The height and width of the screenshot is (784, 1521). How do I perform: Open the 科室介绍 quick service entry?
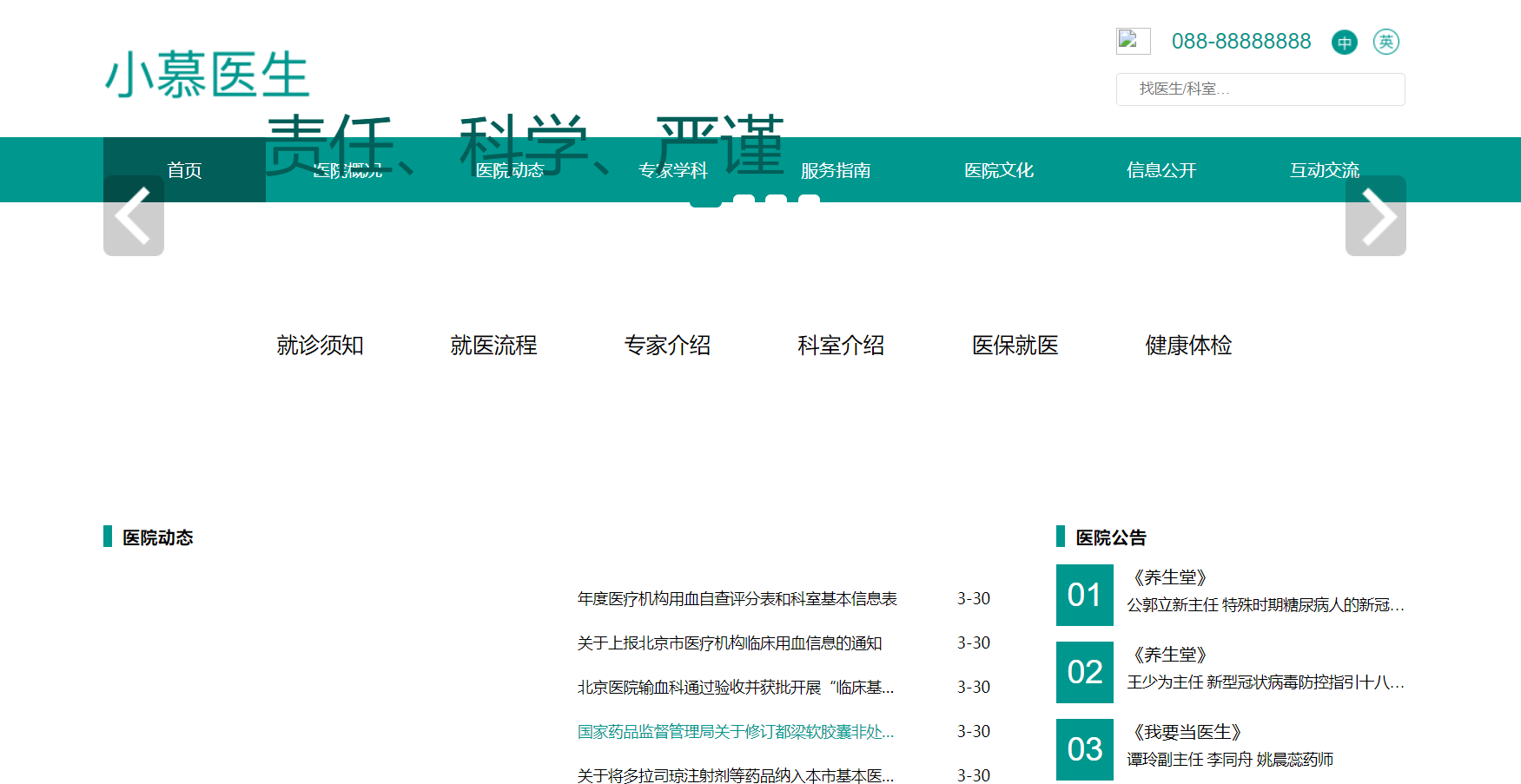(841, 346)
